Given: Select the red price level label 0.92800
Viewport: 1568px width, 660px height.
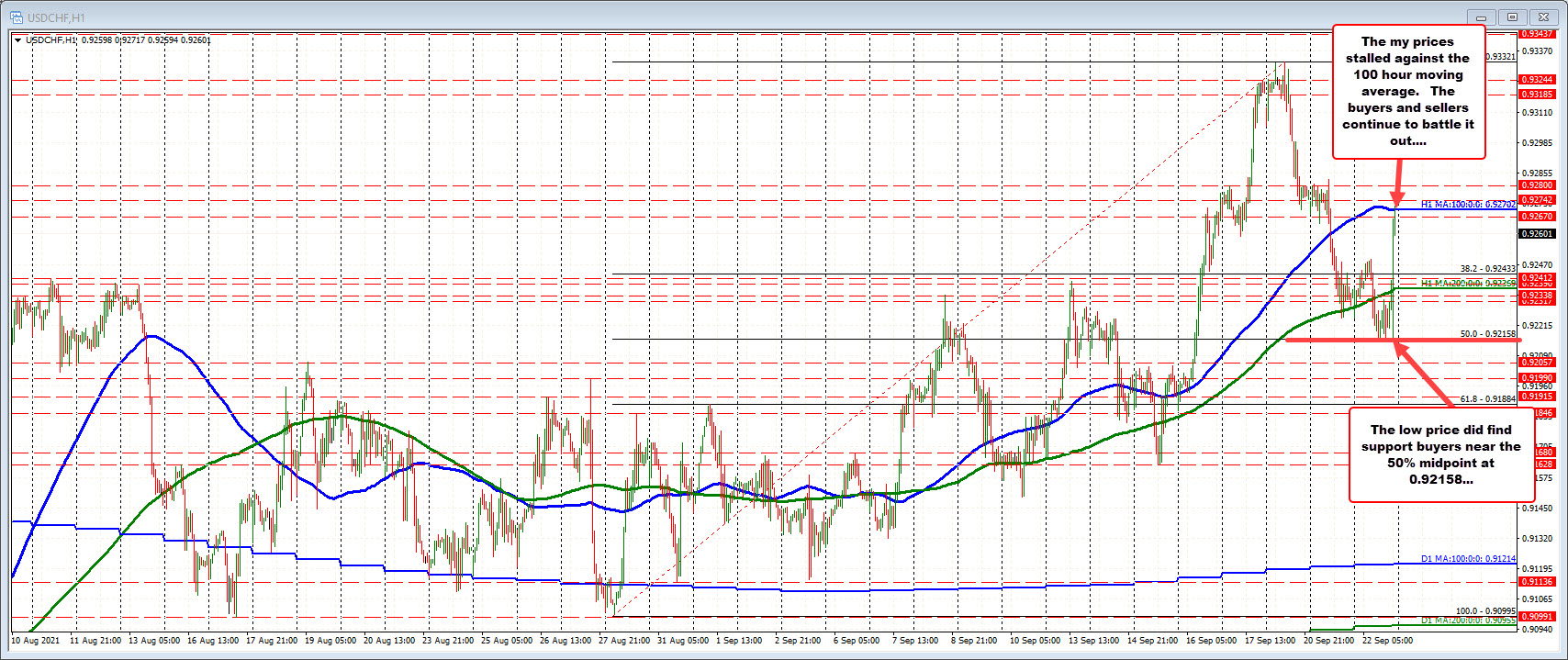Looking at the screenshot, I should pyautogui.click(x=1538, y=185).
